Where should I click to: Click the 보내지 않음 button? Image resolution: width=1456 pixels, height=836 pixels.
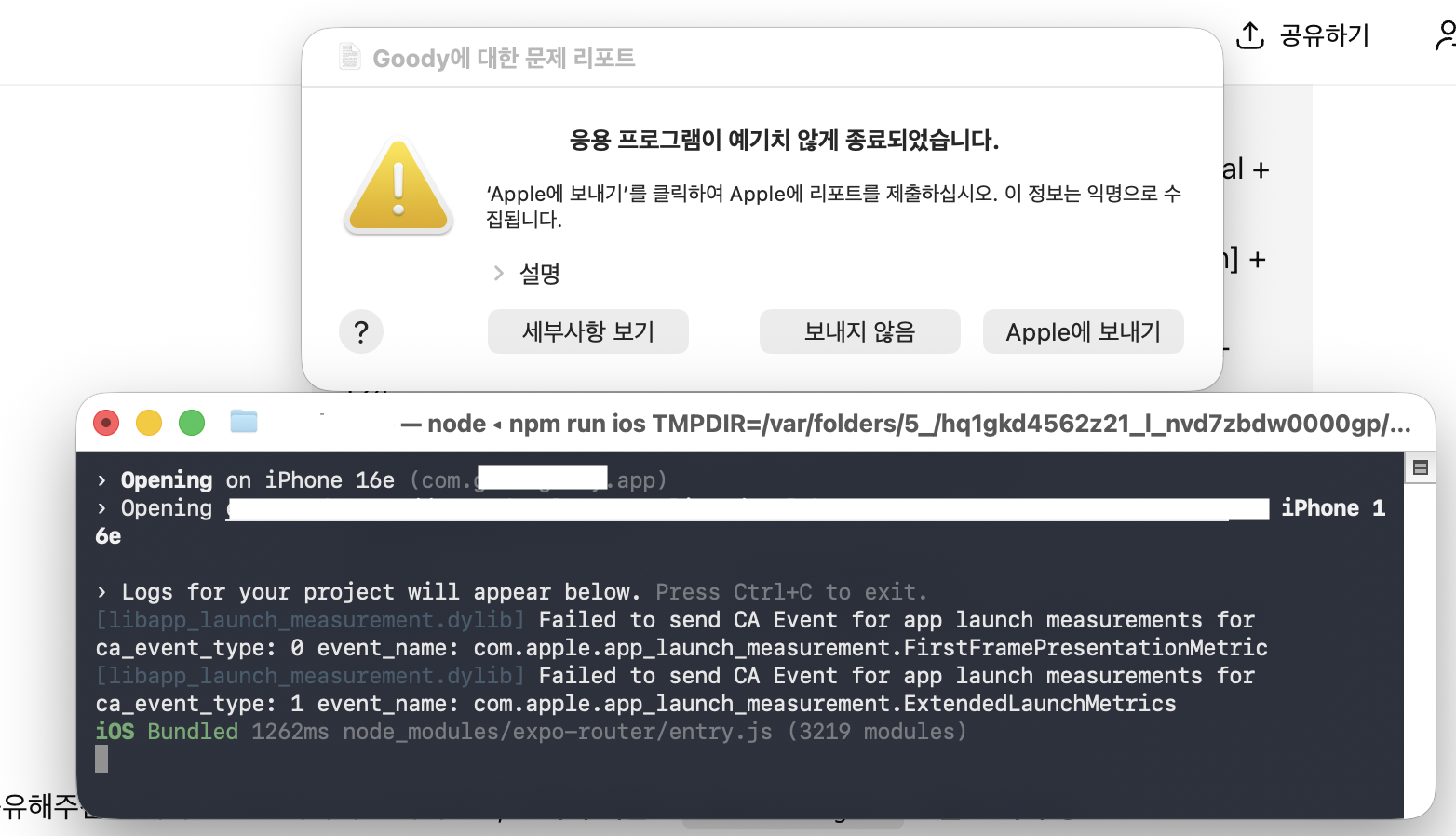click(x=860, y=331)
